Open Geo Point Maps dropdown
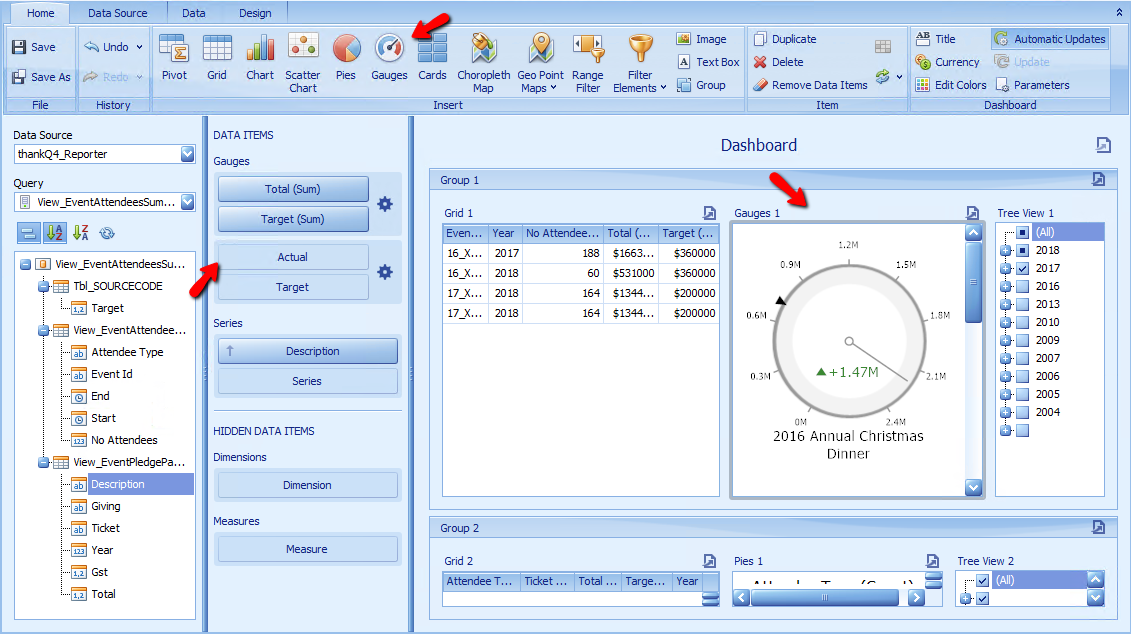Image resolution: width=1131 pixels, height=634 pixels. [553, 88]
